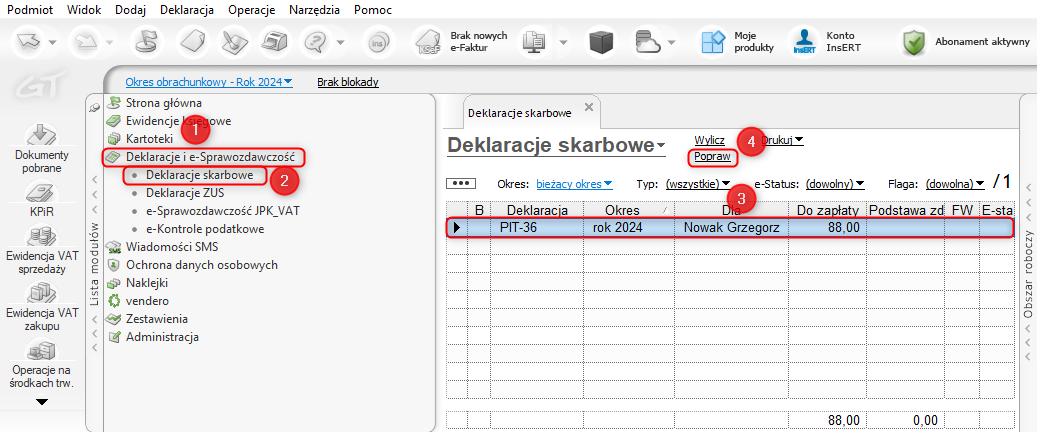Click the black cube toolbar icon
The image size is (1037, 432).
[x=601, y=42]
